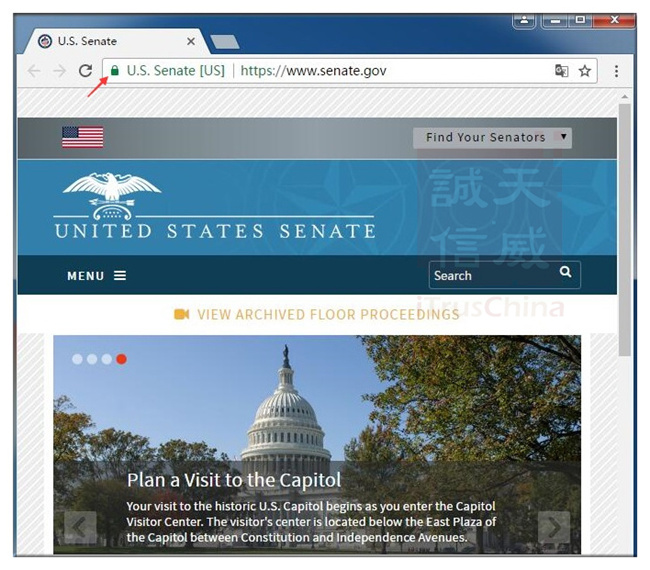Screen dimensions: 650x570
Task: Click the green padlock security icon
Action: [x=115, y=71]
